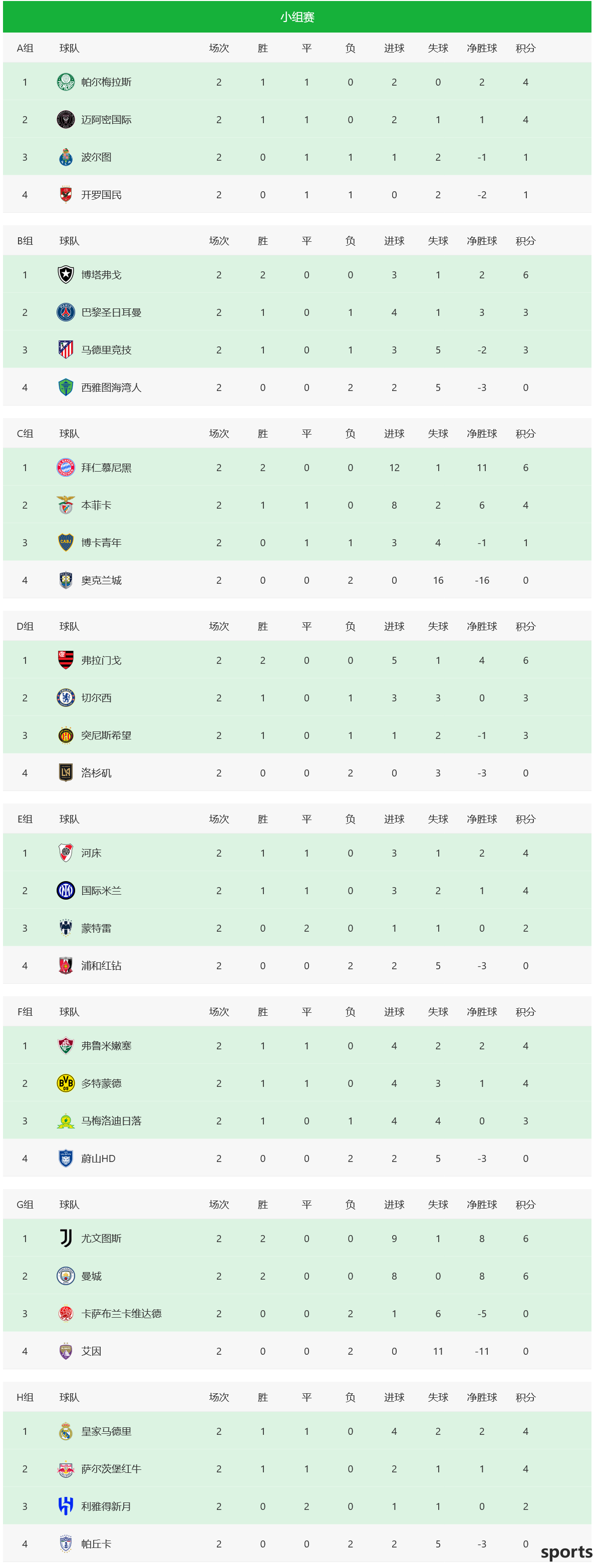Click the Bayern Munich crest icon
The image size is (600, 1568).
[66, 468]
